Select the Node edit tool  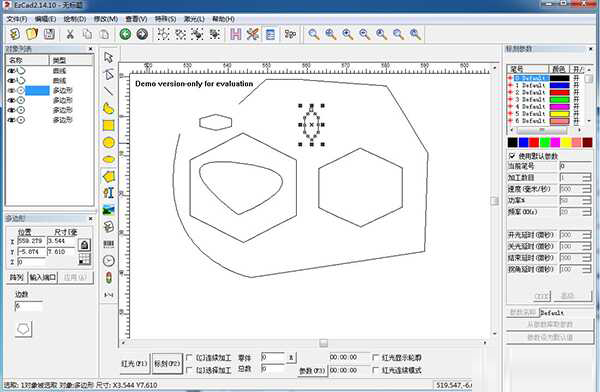109,74
